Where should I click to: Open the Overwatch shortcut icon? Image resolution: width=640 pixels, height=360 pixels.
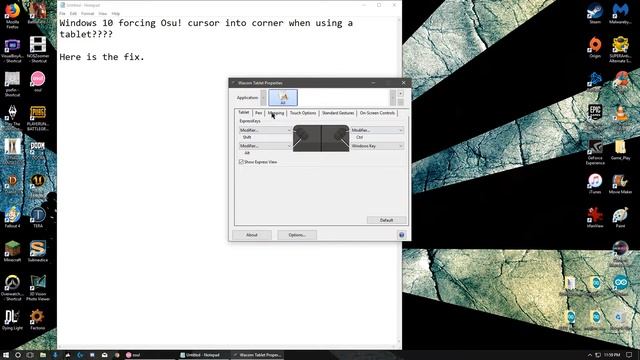(12, 288)
